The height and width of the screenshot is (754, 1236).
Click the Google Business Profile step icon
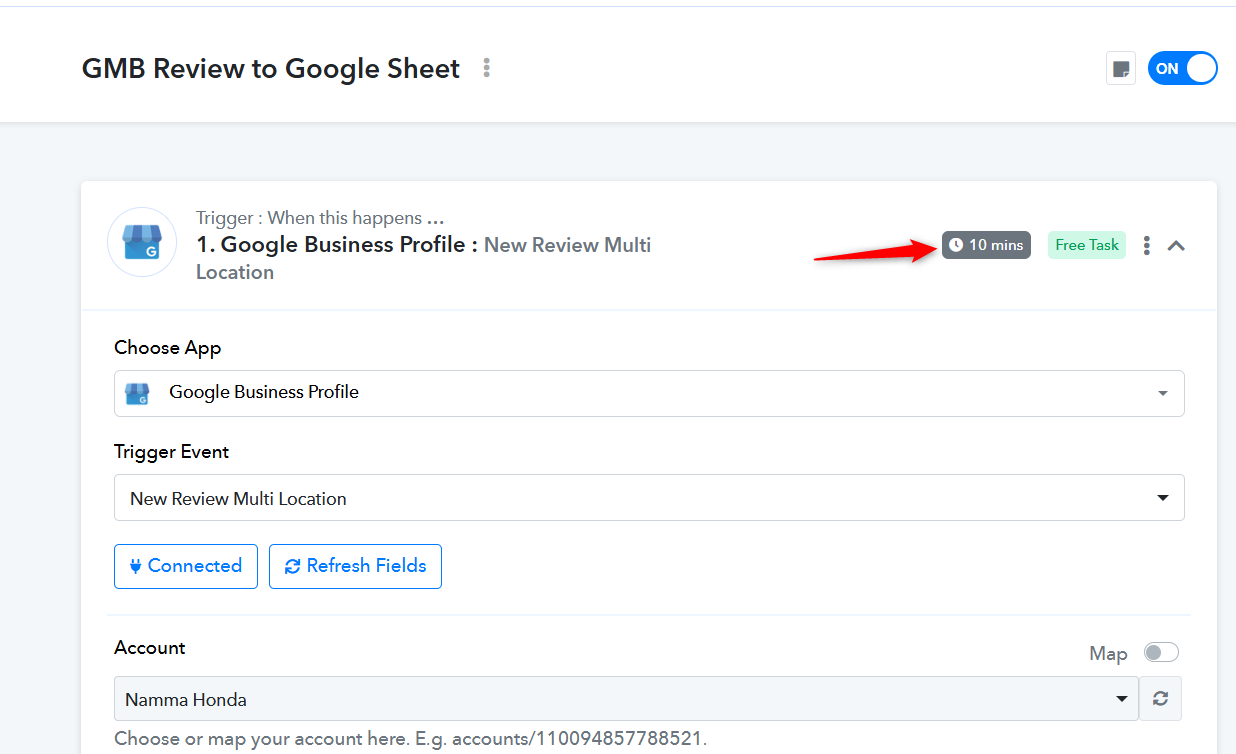point(142,242)
